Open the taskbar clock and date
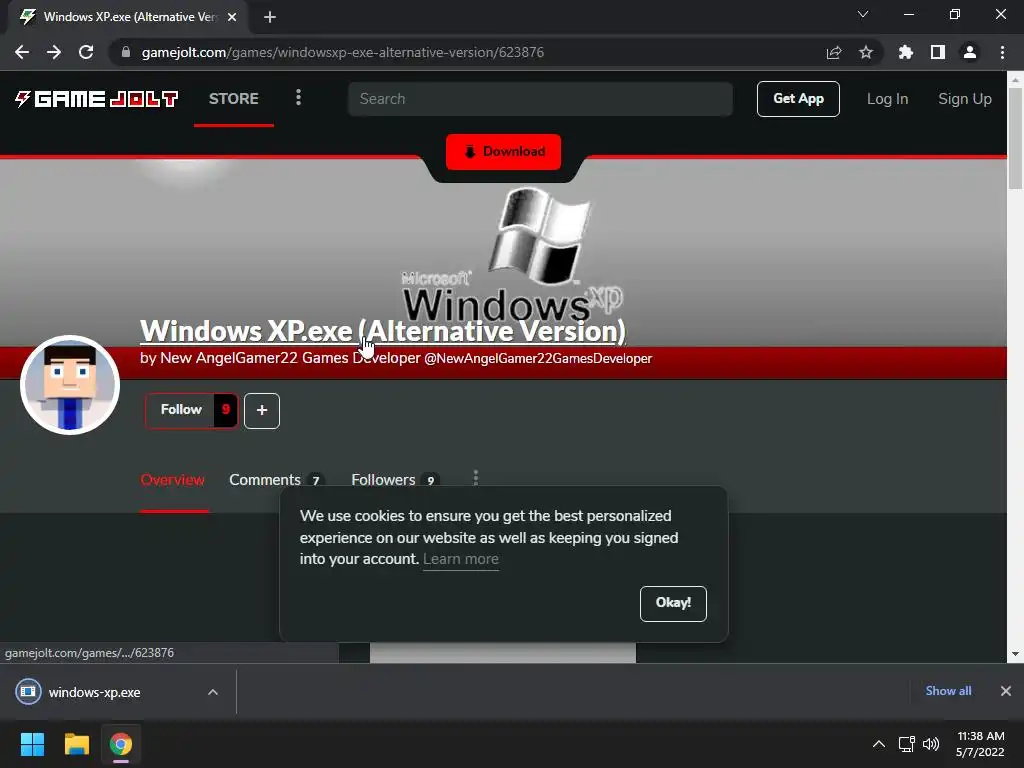Screen dimensions: 1024x768 click(980, 744)
